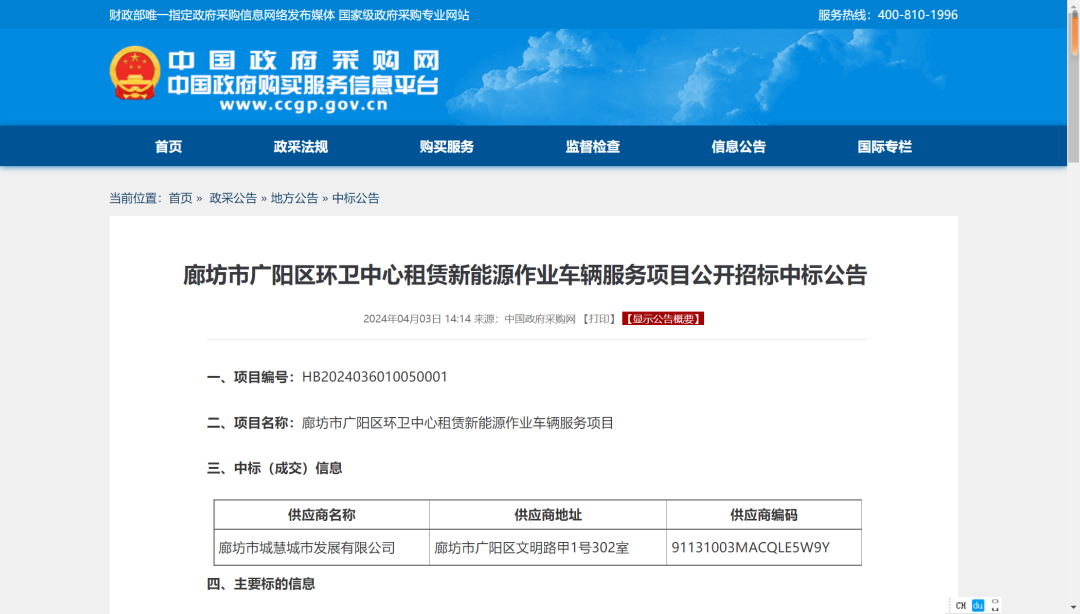The image size is (1080, 614).
Task: Click the CH language indicator
Action: [x=961, y=606]
